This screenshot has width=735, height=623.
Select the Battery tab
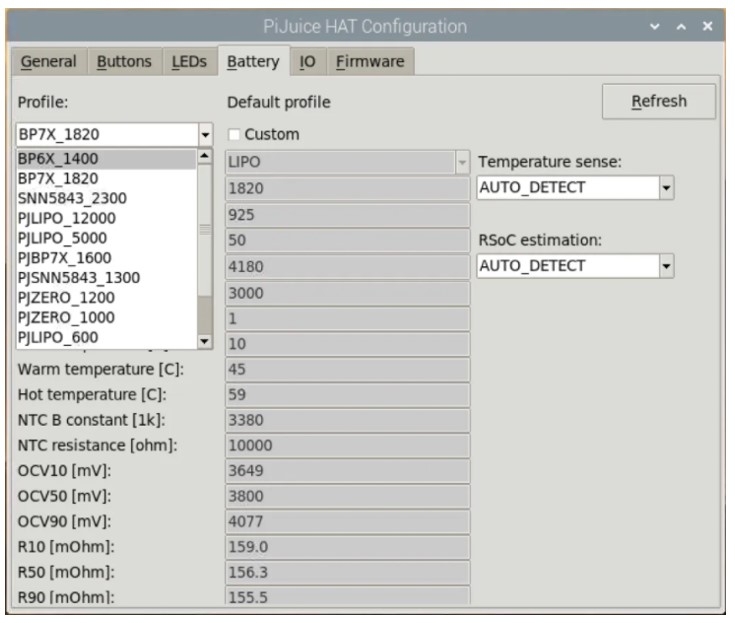point(253,61)
